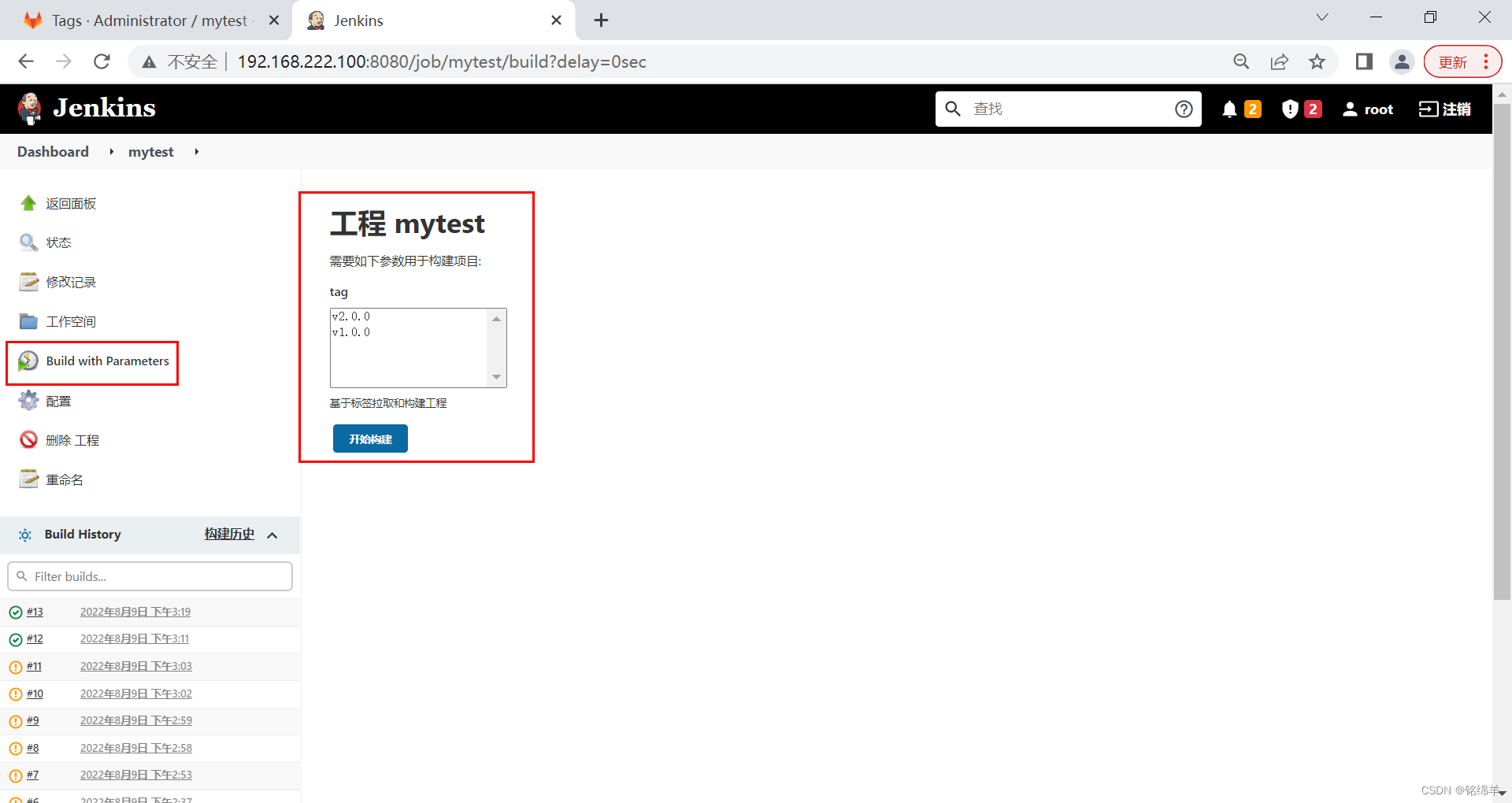Click build #9 warning status icon
This screenshot has width=1512, height=803.
[x=15, y=722]
